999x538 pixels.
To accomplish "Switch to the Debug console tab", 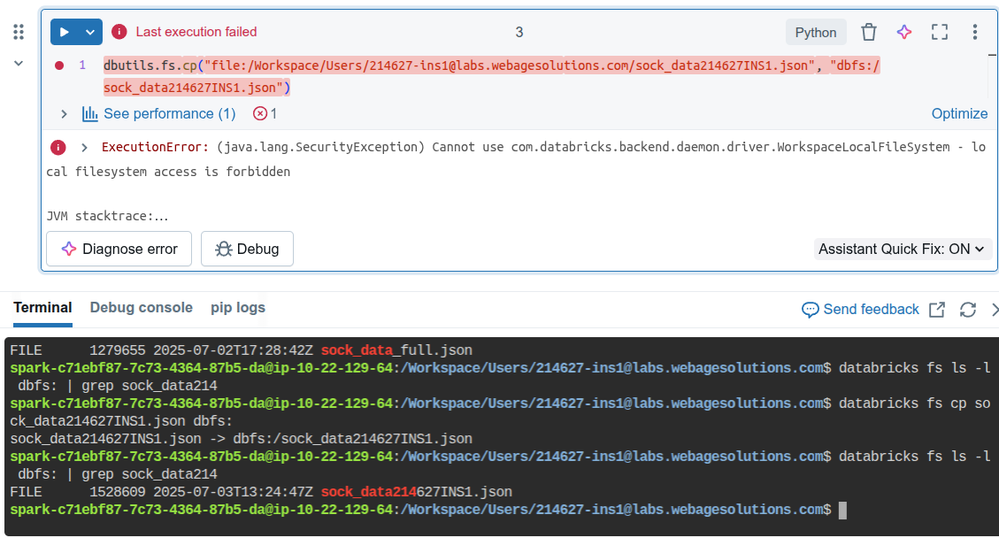I will tap(141, 308).
